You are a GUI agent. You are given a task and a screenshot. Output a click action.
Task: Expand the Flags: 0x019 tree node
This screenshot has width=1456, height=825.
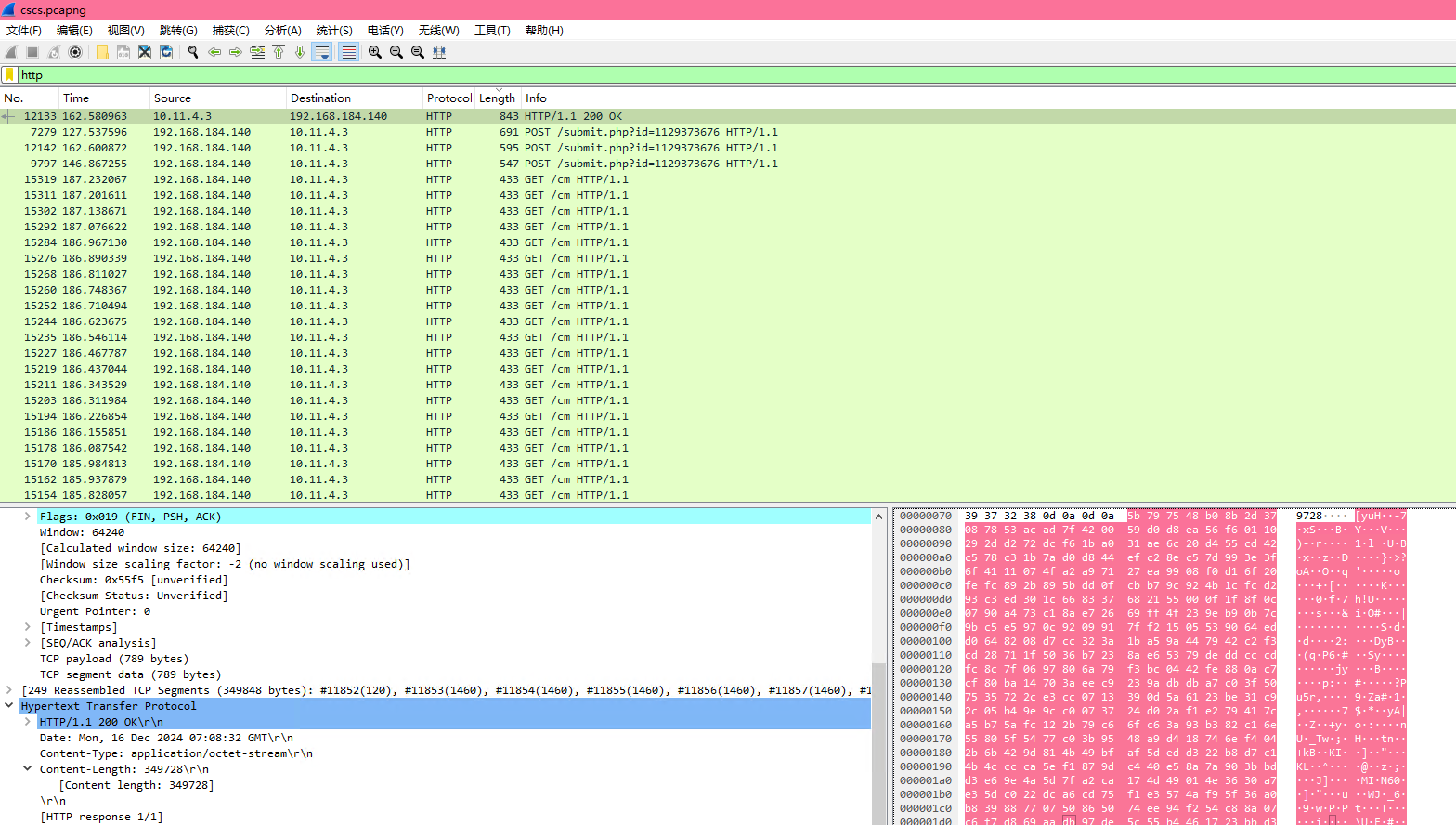pos(28,517)
